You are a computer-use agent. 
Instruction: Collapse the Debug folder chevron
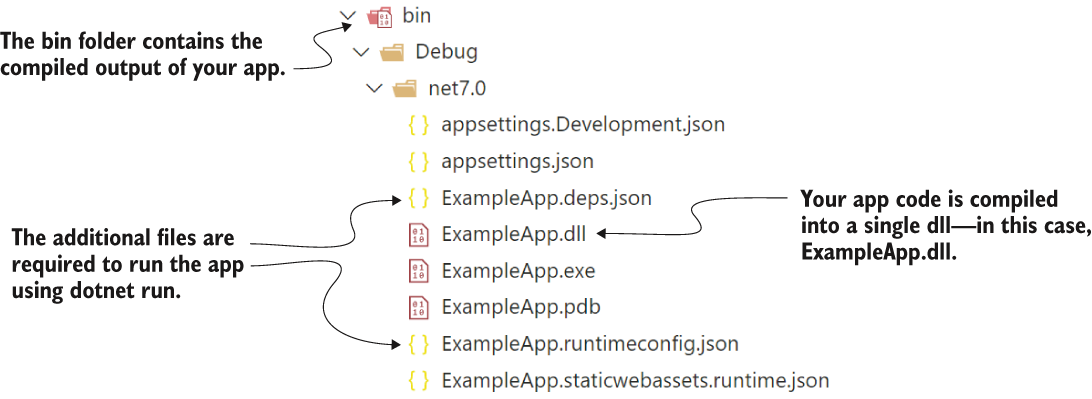coord(360,52)
